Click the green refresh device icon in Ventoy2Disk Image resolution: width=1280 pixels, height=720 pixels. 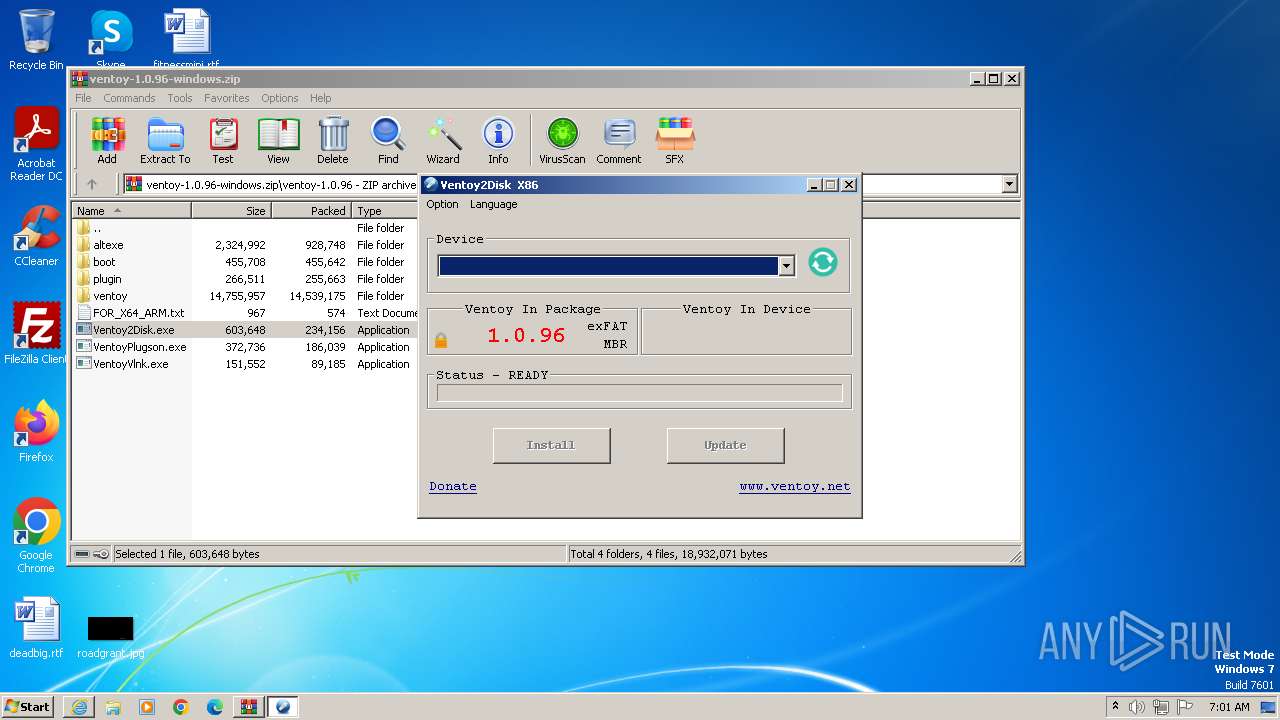[x=822, y=263]
